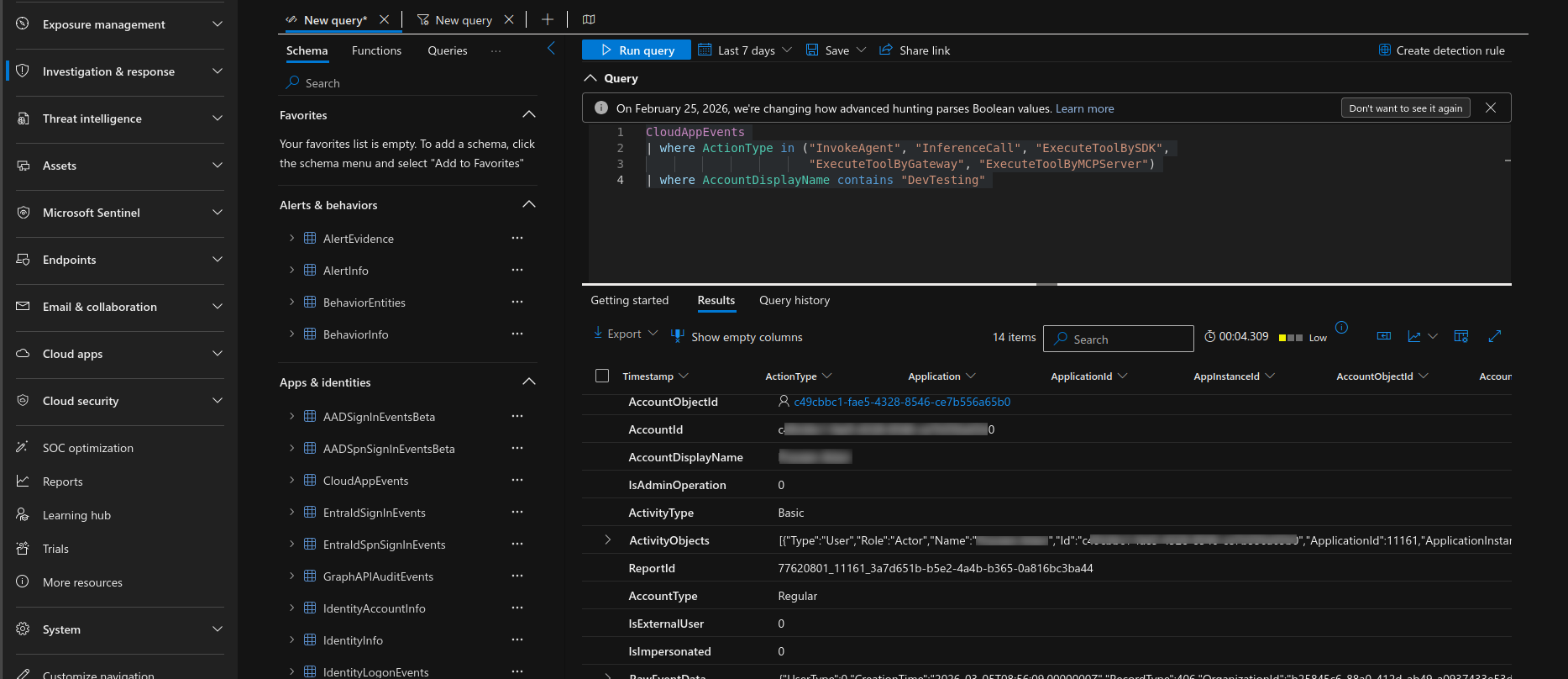Open the Timestamp column sort dropdown

point(684,376)
